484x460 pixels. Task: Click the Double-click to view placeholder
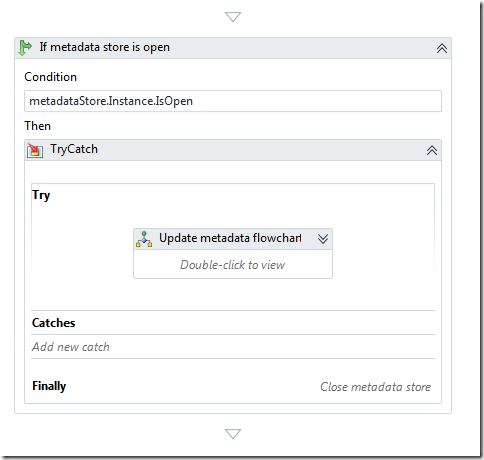[233, 265]
